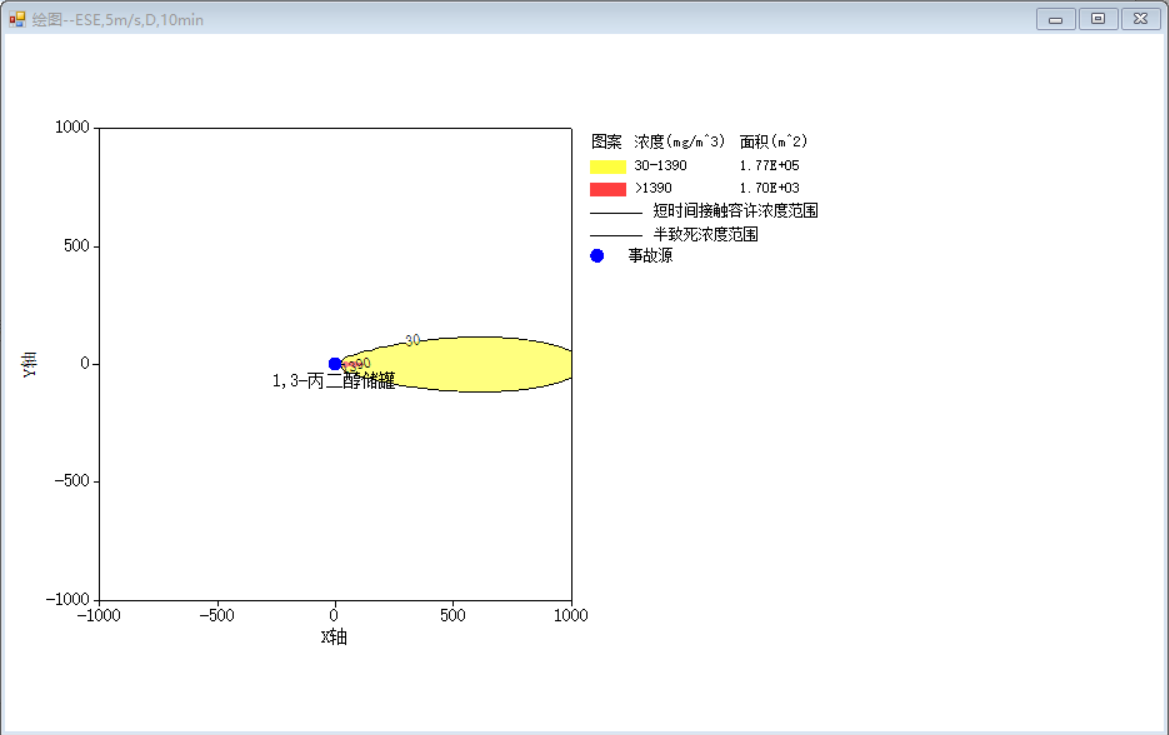Click the Y-axis tick label '-500'

pyautogui.click(x=72, y=481)
